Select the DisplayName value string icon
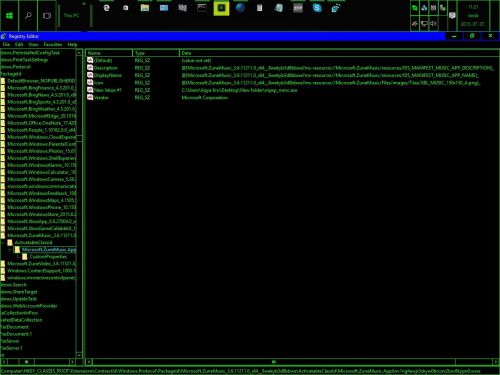500x375 pixels. (90, 75)
